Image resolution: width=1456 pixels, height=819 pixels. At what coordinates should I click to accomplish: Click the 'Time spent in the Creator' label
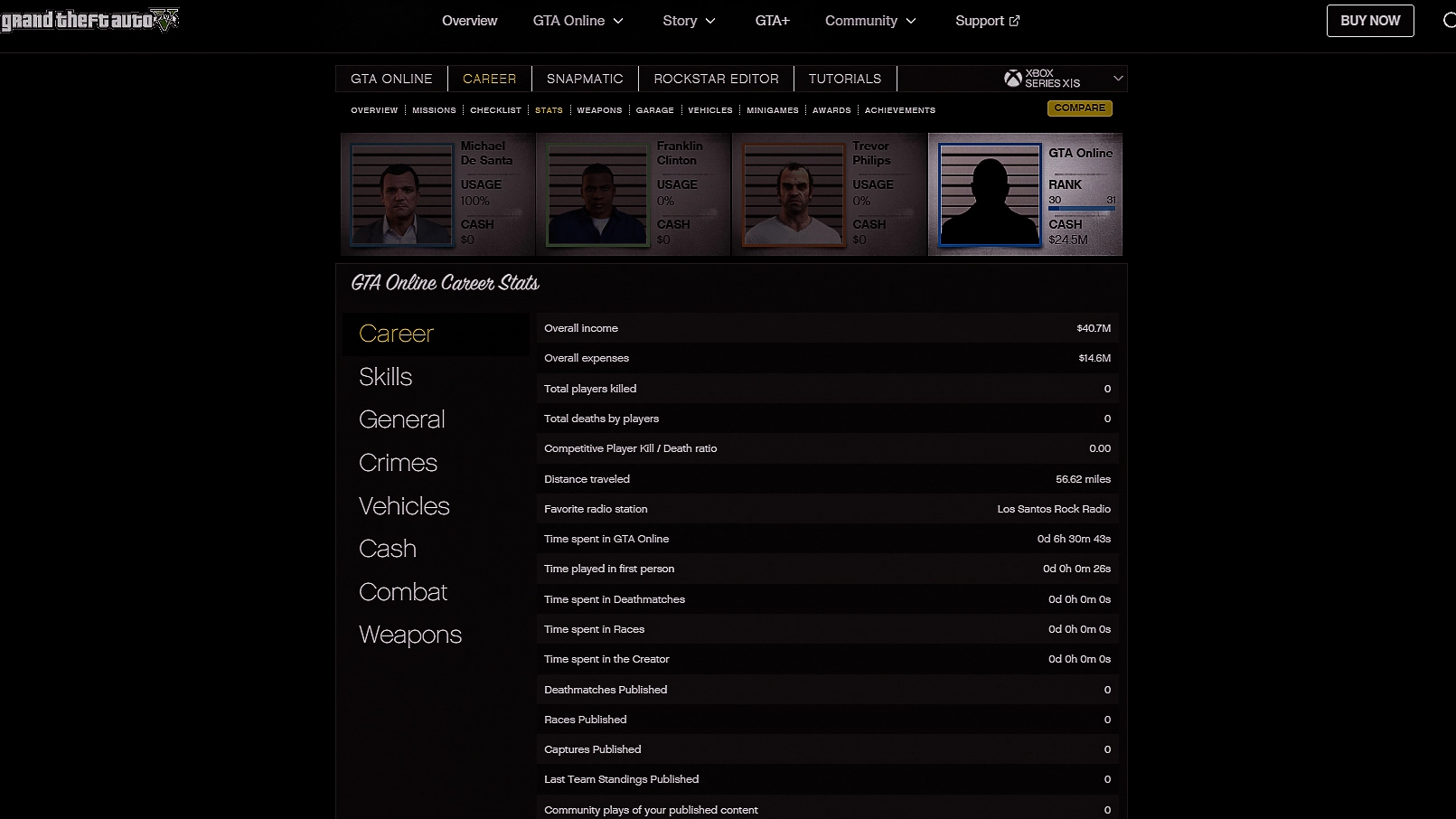(606, 659)
